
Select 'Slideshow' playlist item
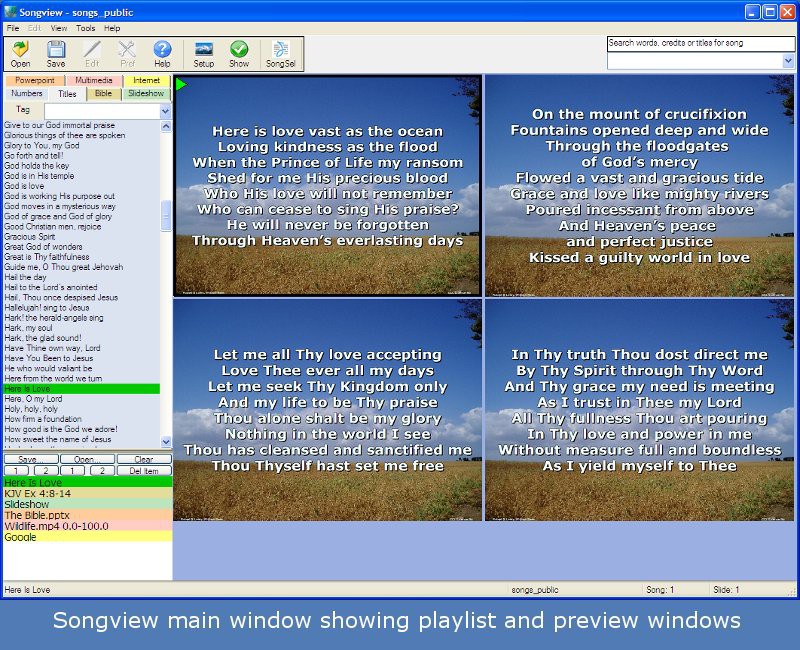coord(88,504)
